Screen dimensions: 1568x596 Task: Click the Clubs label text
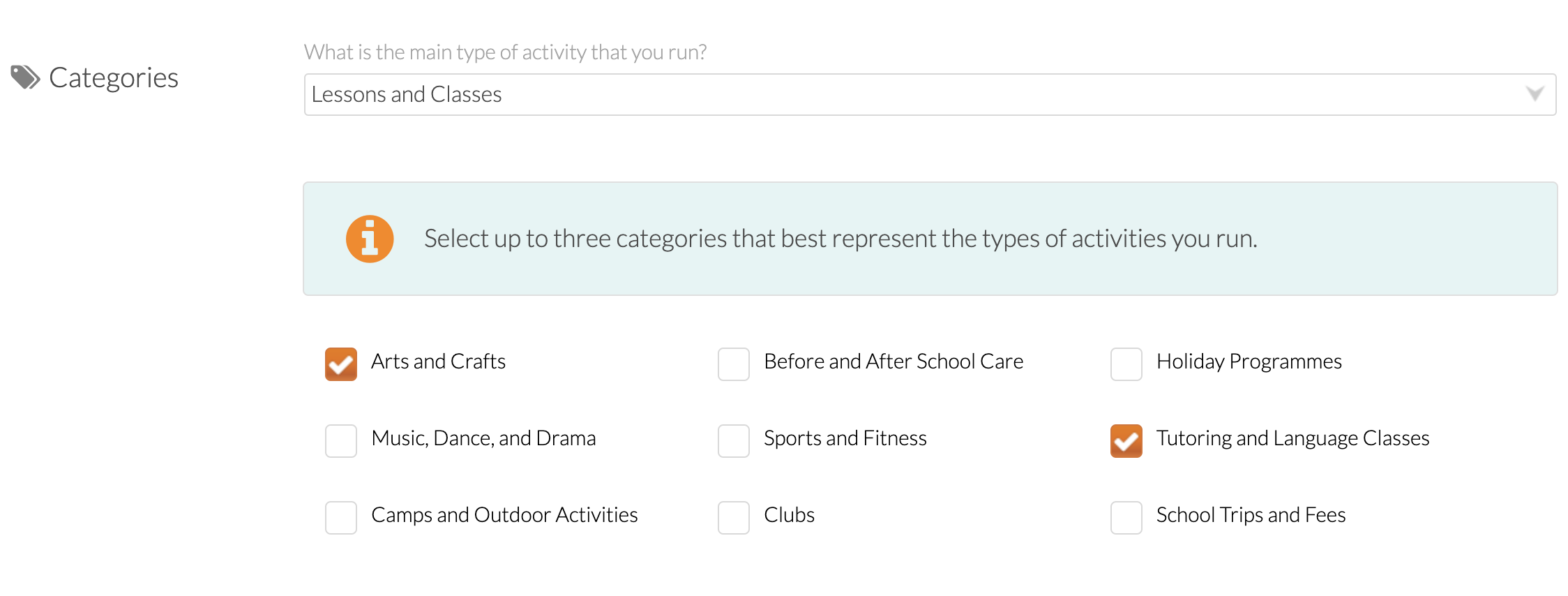[x=789, y=515]
